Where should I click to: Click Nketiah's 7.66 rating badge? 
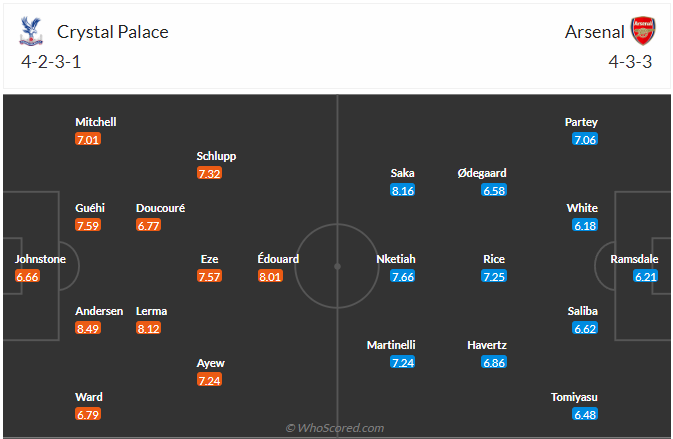pos(403,276)
